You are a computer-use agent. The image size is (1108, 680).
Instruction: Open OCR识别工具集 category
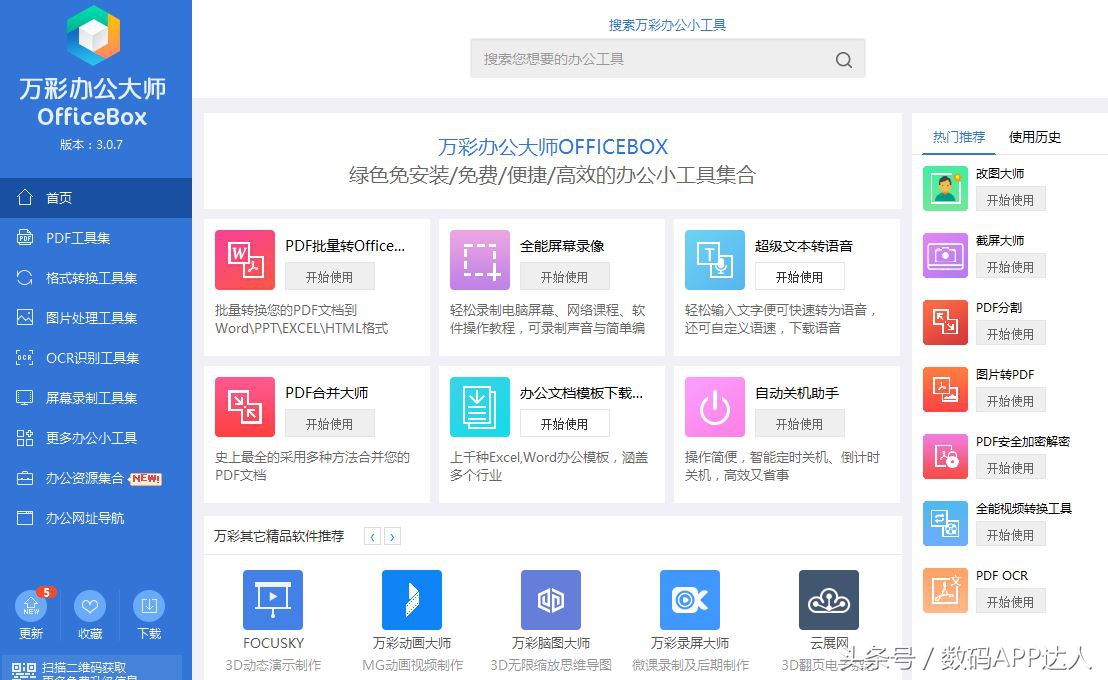[95, 358]
